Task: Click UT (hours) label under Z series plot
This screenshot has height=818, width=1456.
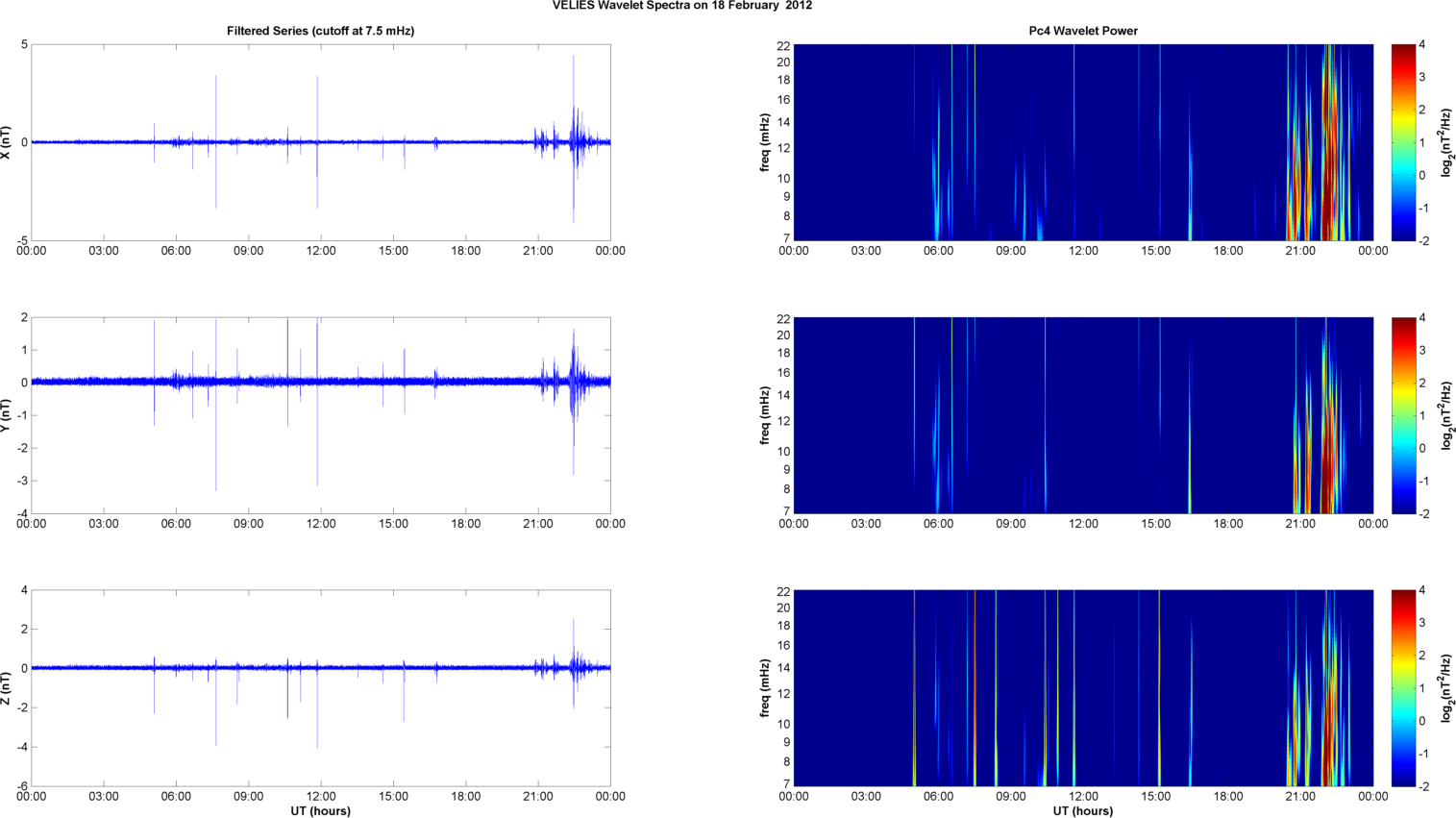Action: click(x=320, y=810)
